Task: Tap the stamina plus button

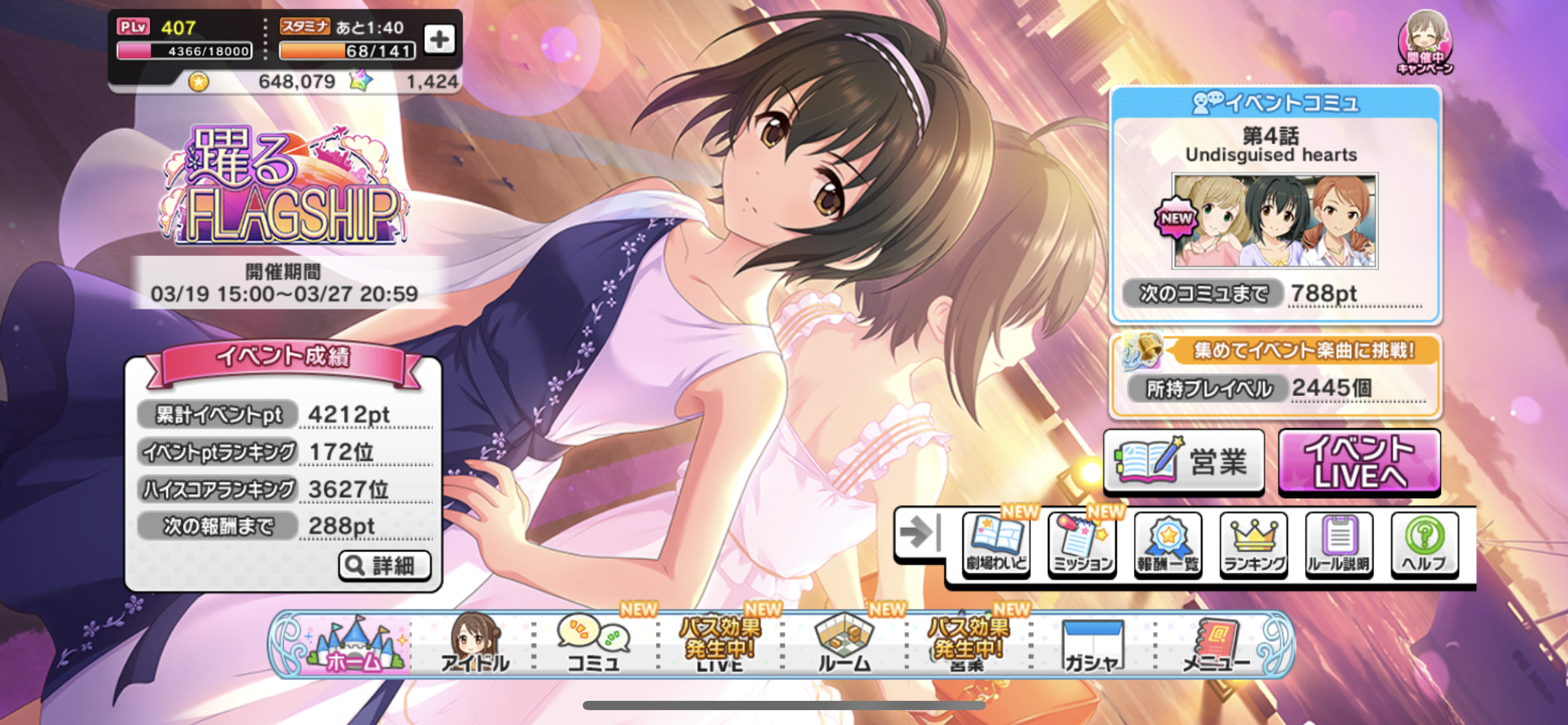Action: pyautogui.click(x=440, y=40)
